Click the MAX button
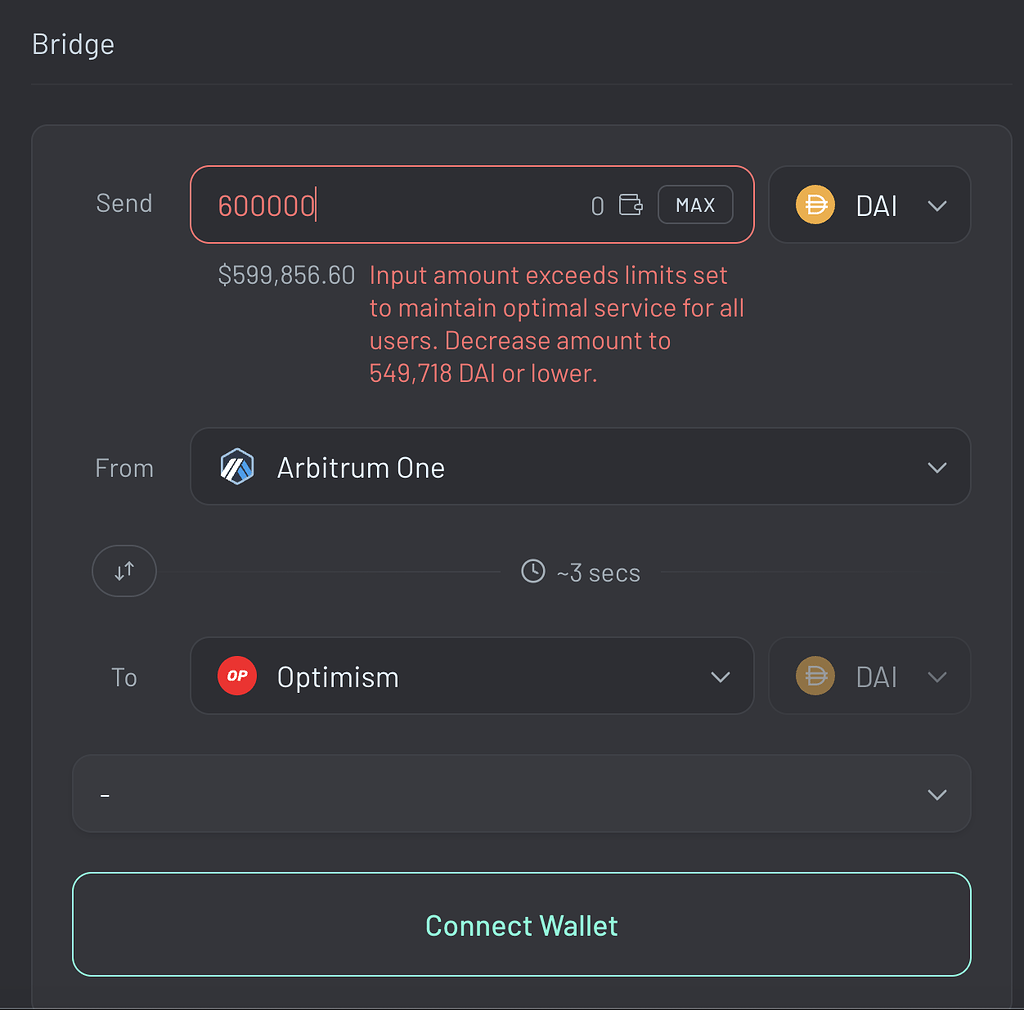This screenshot has height=1010, width=1024. [695, 205]
